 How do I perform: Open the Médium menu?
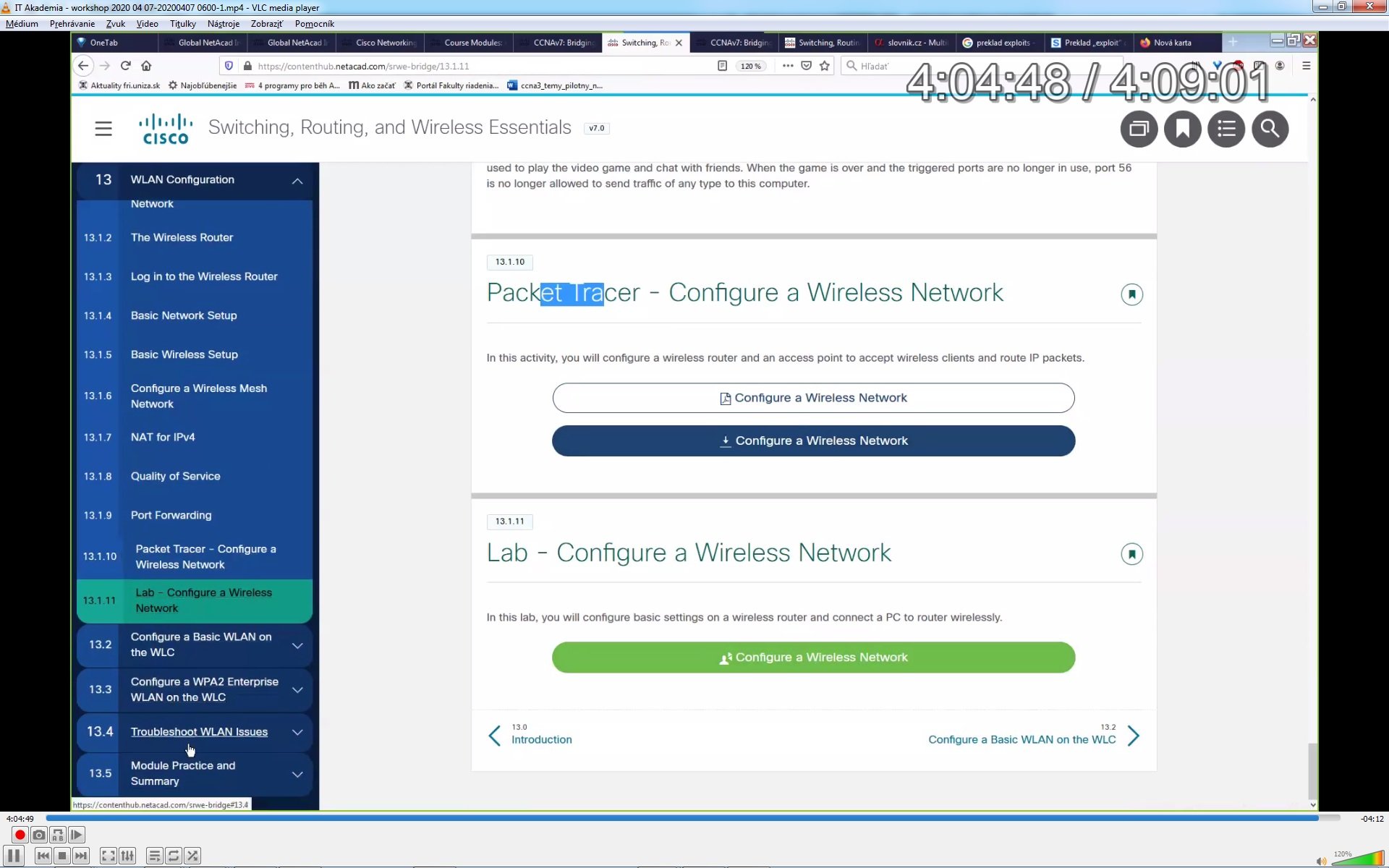[x=22, y=24]
